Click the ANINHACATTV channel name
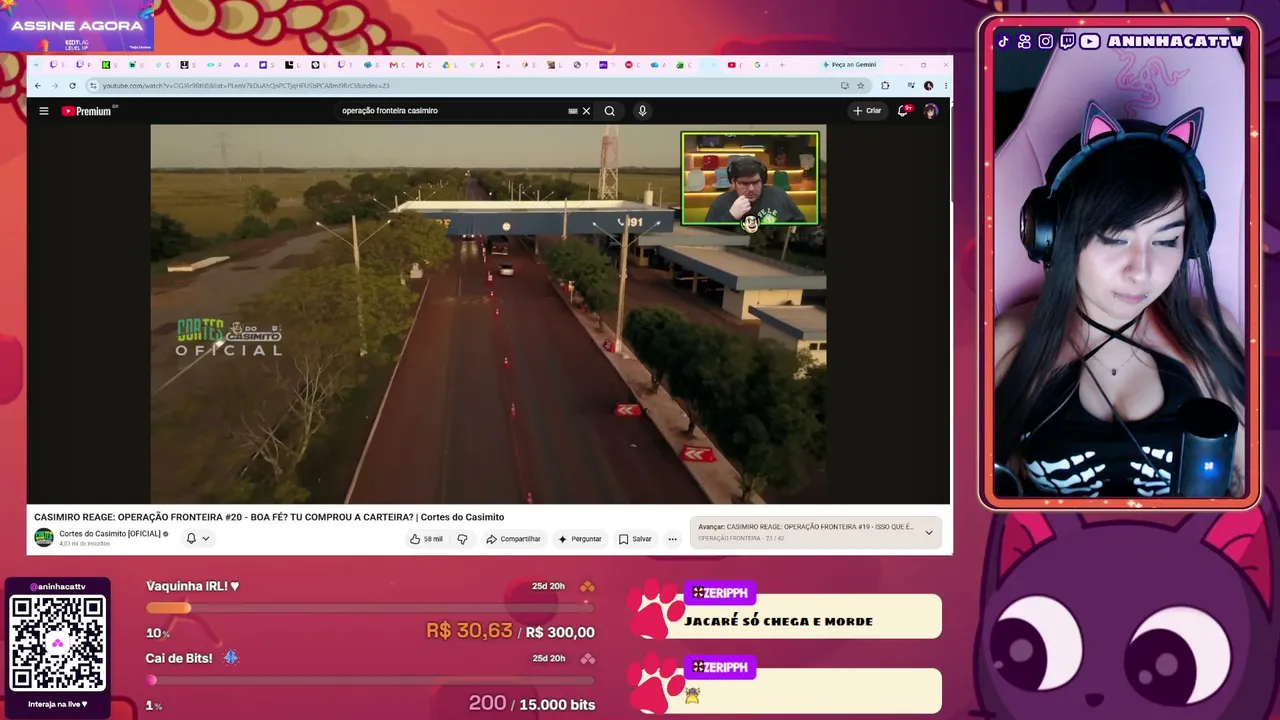 pyautogui.click(x=1173, y=41)
